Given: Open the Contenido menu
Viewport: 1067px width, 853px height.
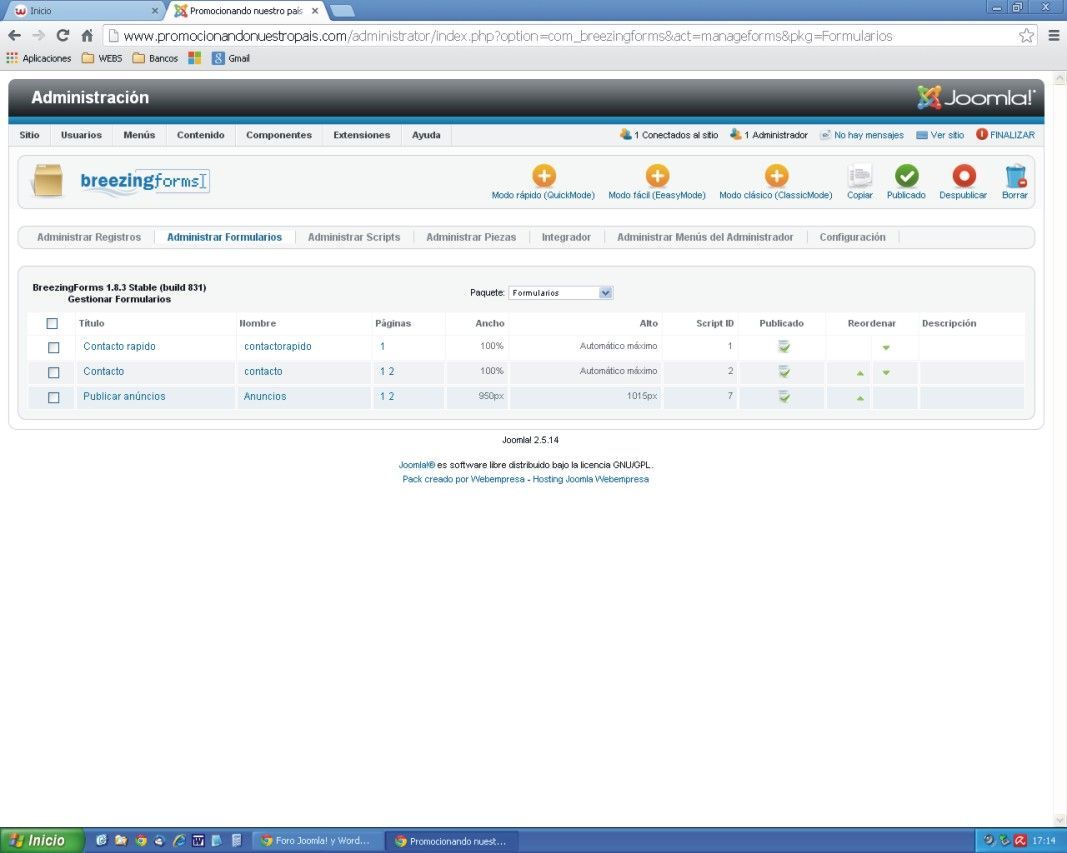Looking at the screenshot, I should click(200, 135).
